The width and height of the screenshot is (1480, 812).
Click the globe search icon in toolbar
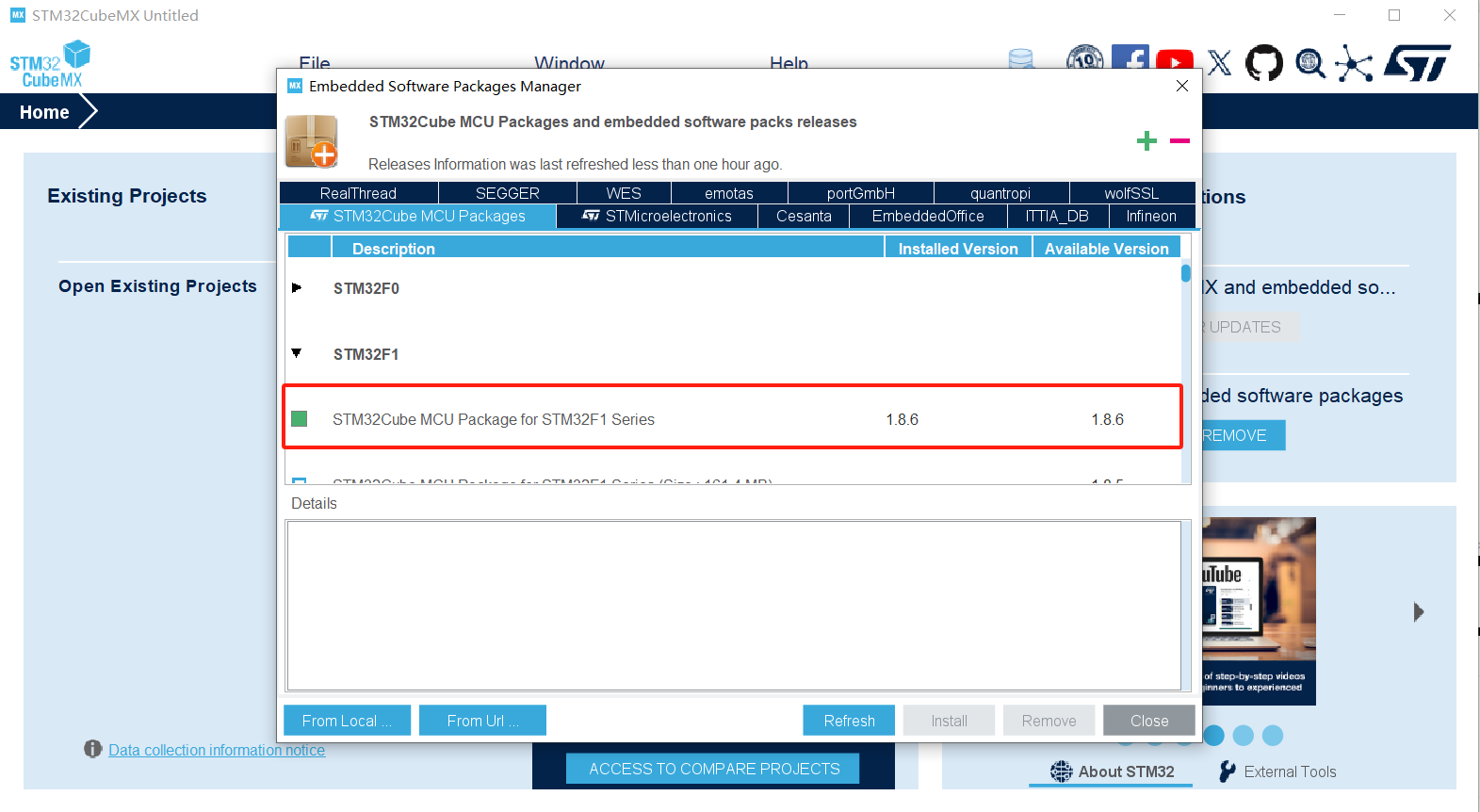(1310, 63)
